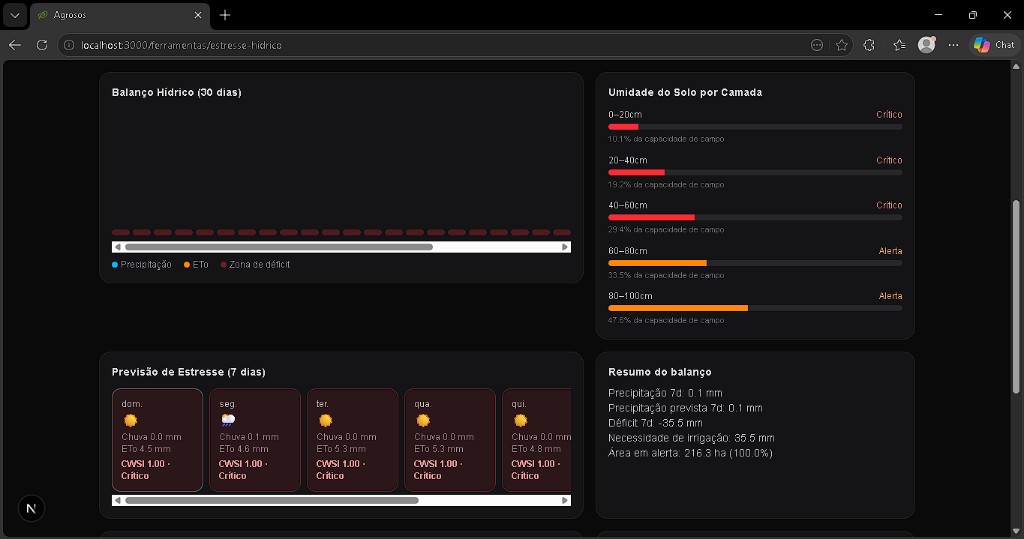
Task: Reload the current page
Action: [x=42, y=45]
